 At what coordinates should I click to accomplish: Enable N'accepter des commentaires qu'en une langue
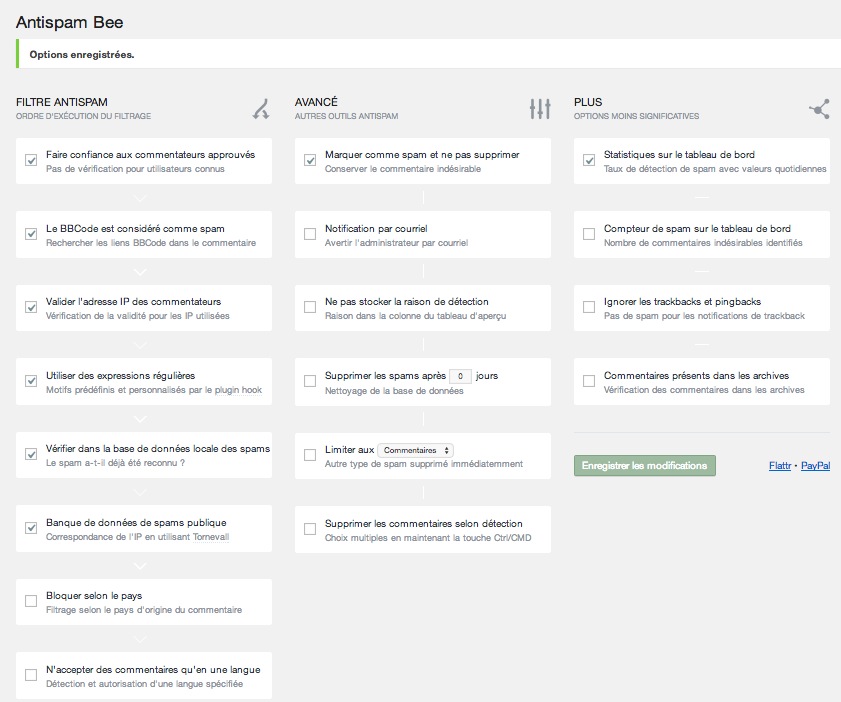31,675
